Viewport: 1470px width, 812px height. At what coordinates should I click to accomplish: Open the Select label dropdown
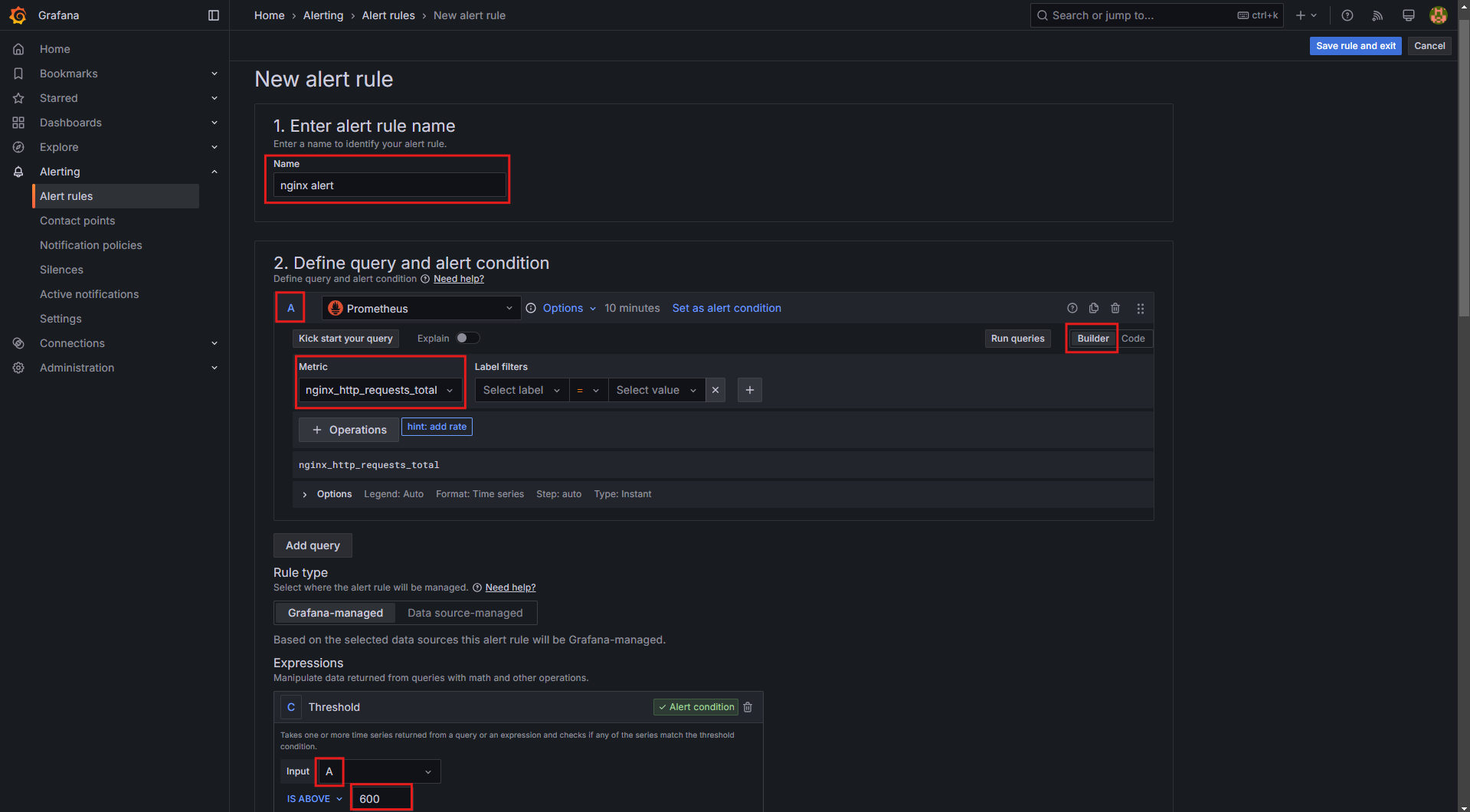(x=522, y=390)
